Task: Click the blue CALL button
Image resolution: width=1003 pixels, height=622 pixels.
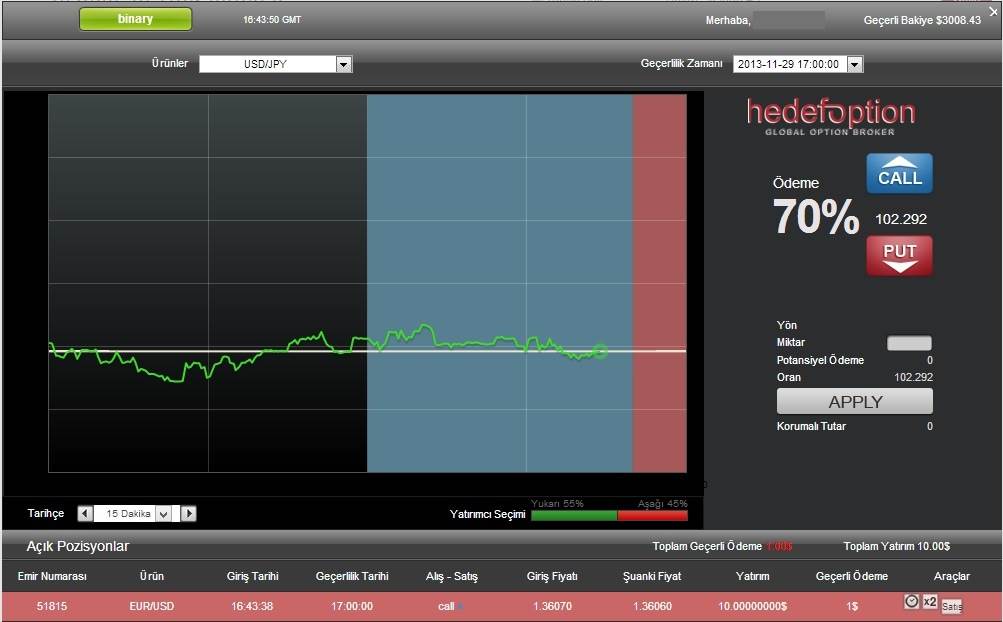Action: coord(899,173)
